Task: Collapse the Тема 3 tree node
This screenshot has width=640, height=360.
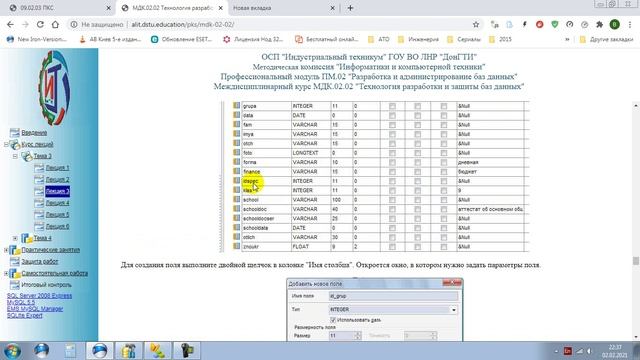Action: pyautogui.click(x=15, y=156)
